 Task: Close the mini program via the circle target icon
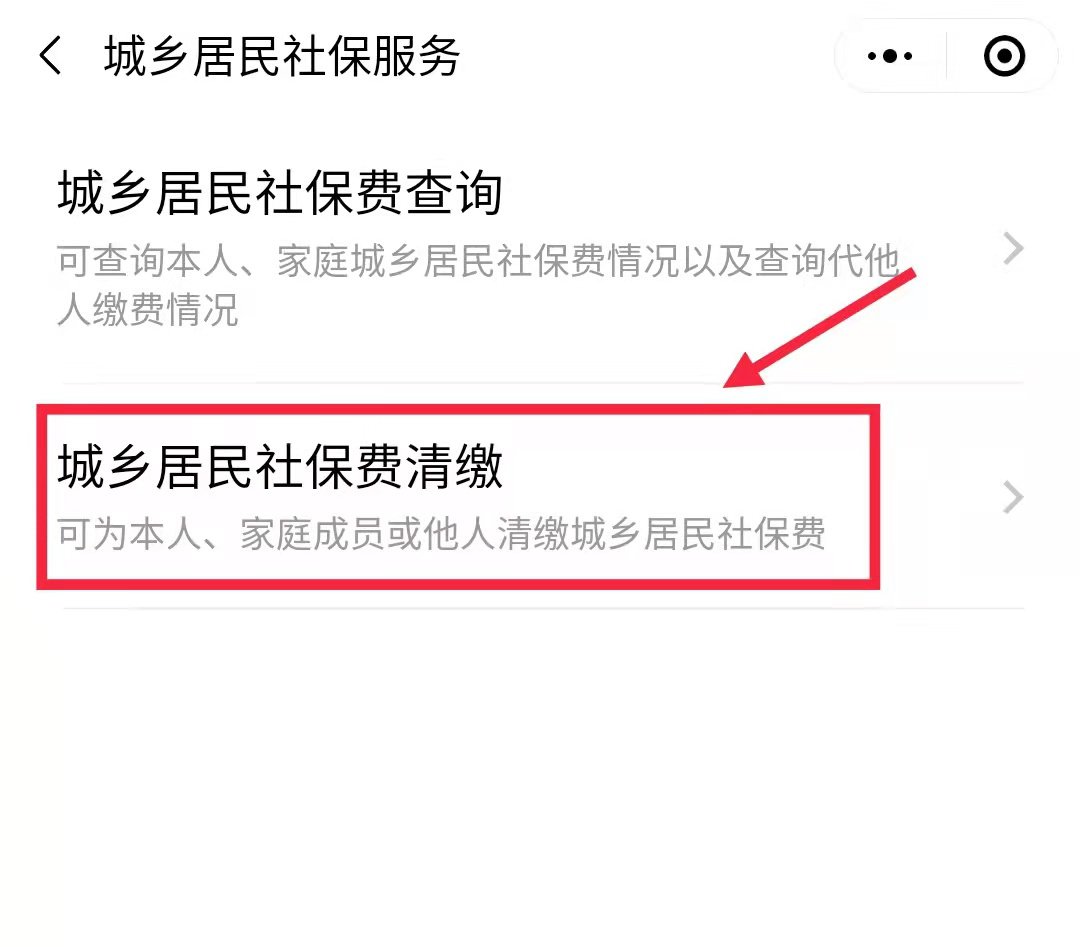click(x=1004, y=56)
